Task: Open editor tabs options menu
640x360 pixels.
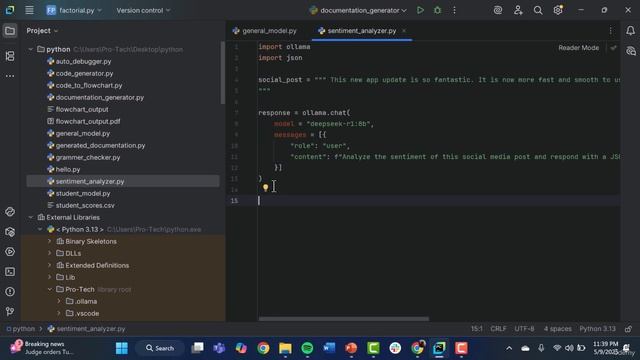Action: [611, 31]
